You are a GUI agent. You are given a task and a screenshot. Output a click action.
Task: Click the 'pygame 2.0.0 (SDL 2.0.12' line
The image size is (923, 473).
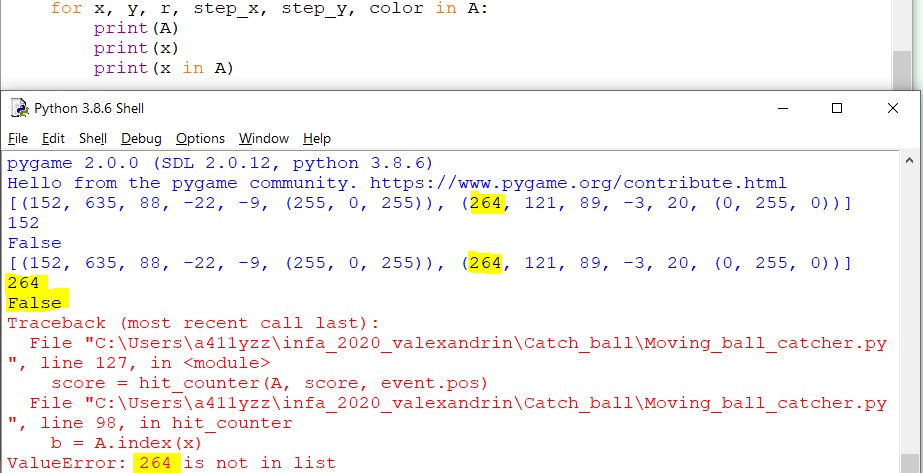pos(220,163)
